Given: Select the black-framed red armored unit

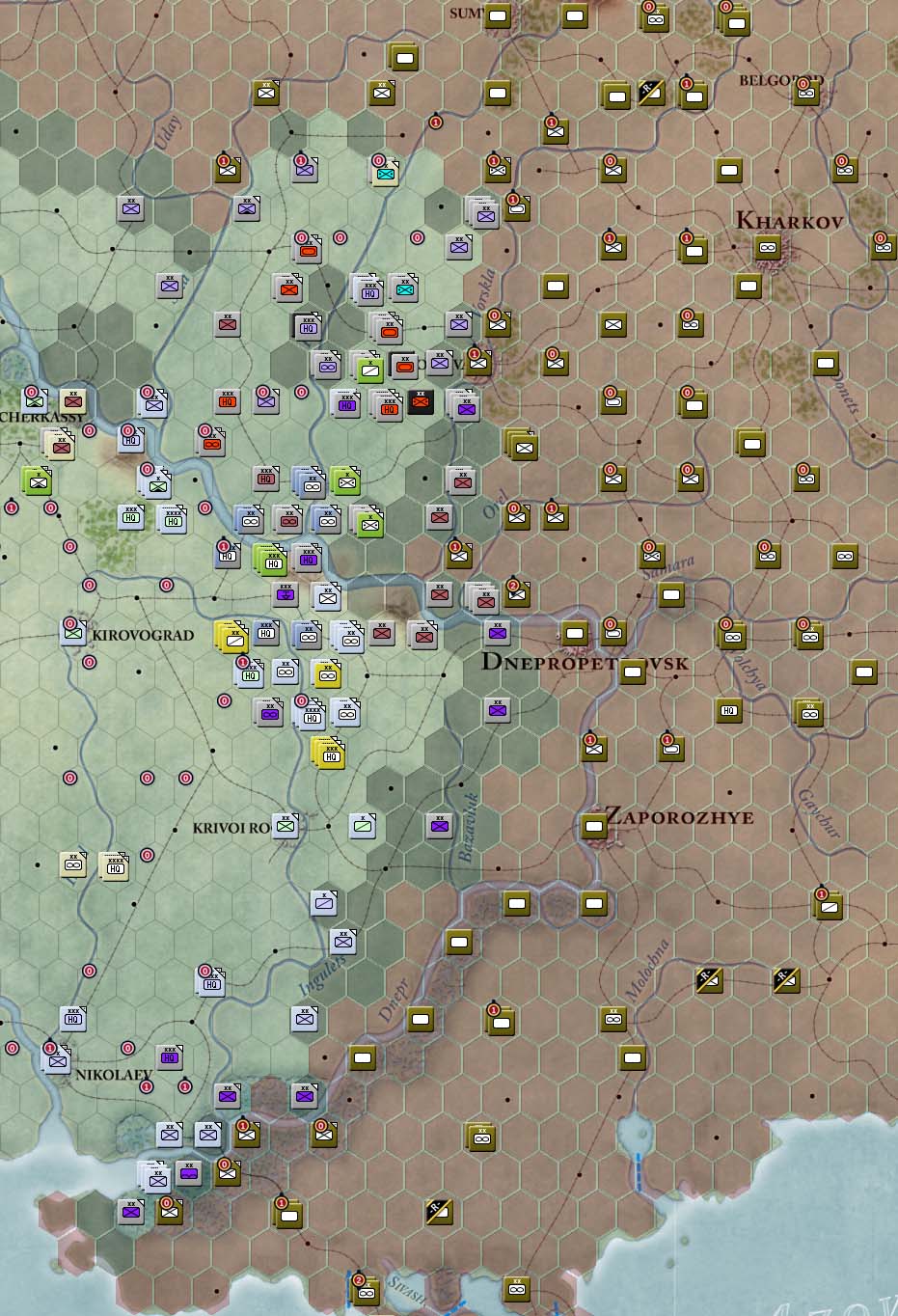Looking at the screenshot, I should click(404, 365).
